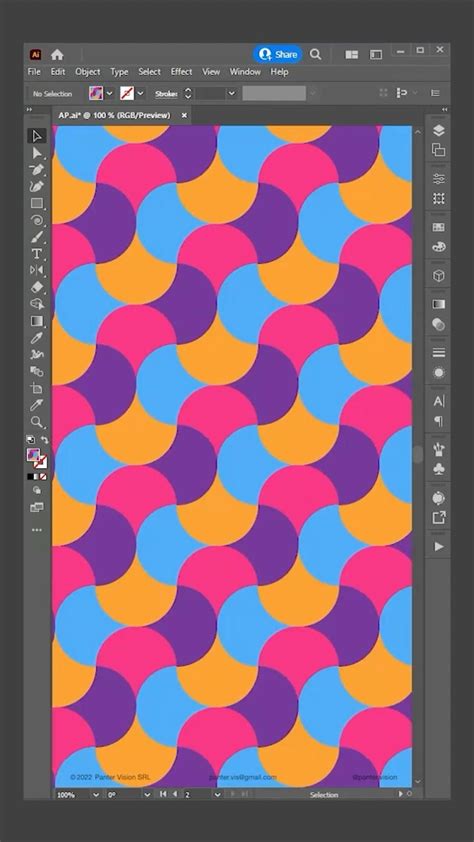Screen dimensions: 474x842
Task: Select the Shape Builder tool
Action: (37, 304)
